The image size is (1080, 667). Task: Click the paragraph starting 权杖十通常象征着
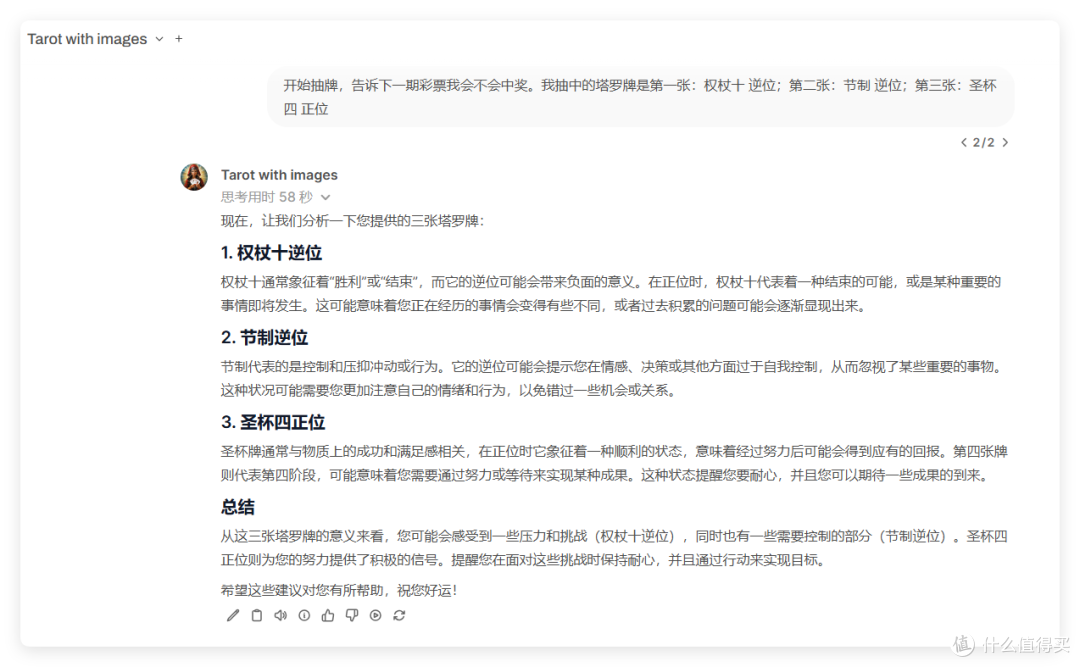pyautogui.click(x=611, y=294)
